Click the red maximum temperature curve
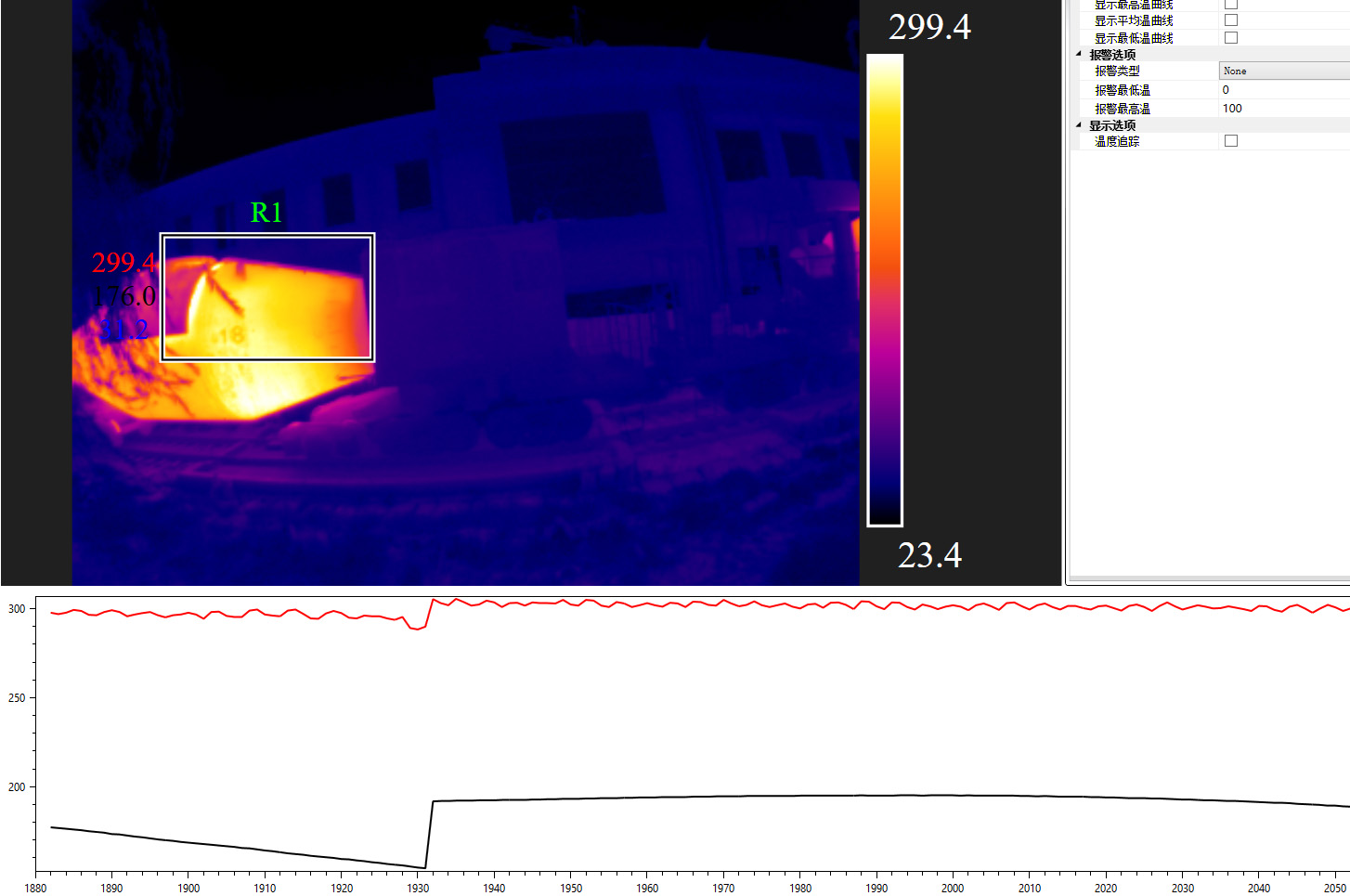The width and height of the screenshot is (1350, 896). 650,604
